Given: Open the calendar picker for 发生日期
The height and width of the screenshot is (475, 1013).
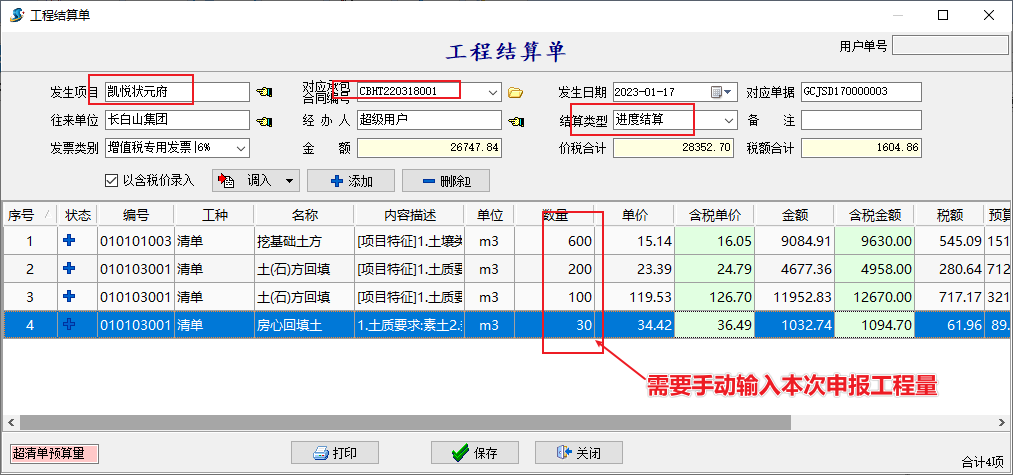Looking at the screenshot, I should pos(716,92).
